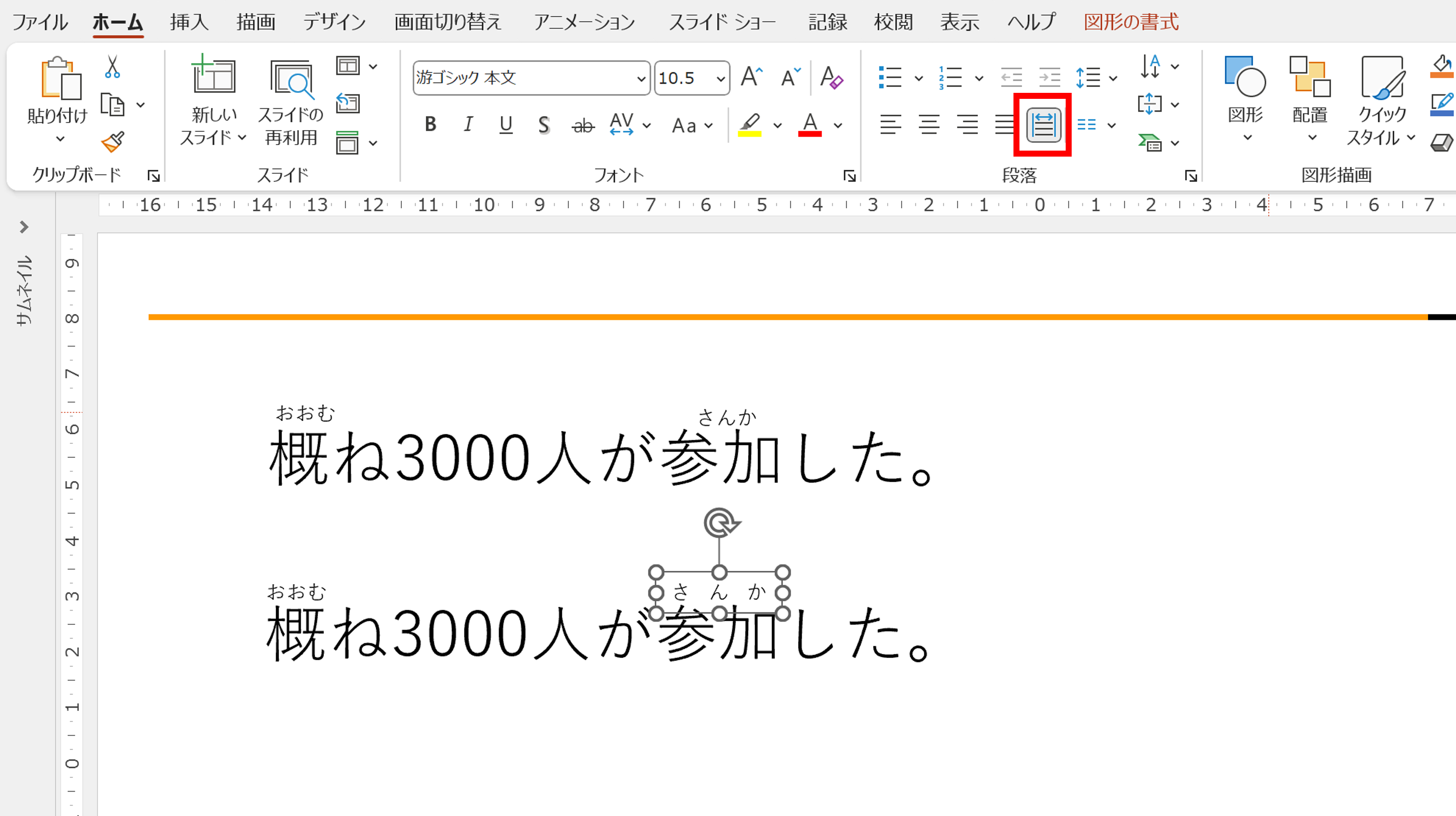Open the フォント dialog launcher
Viewport: 1456px width, 816px height.
(x=849, y=176)
